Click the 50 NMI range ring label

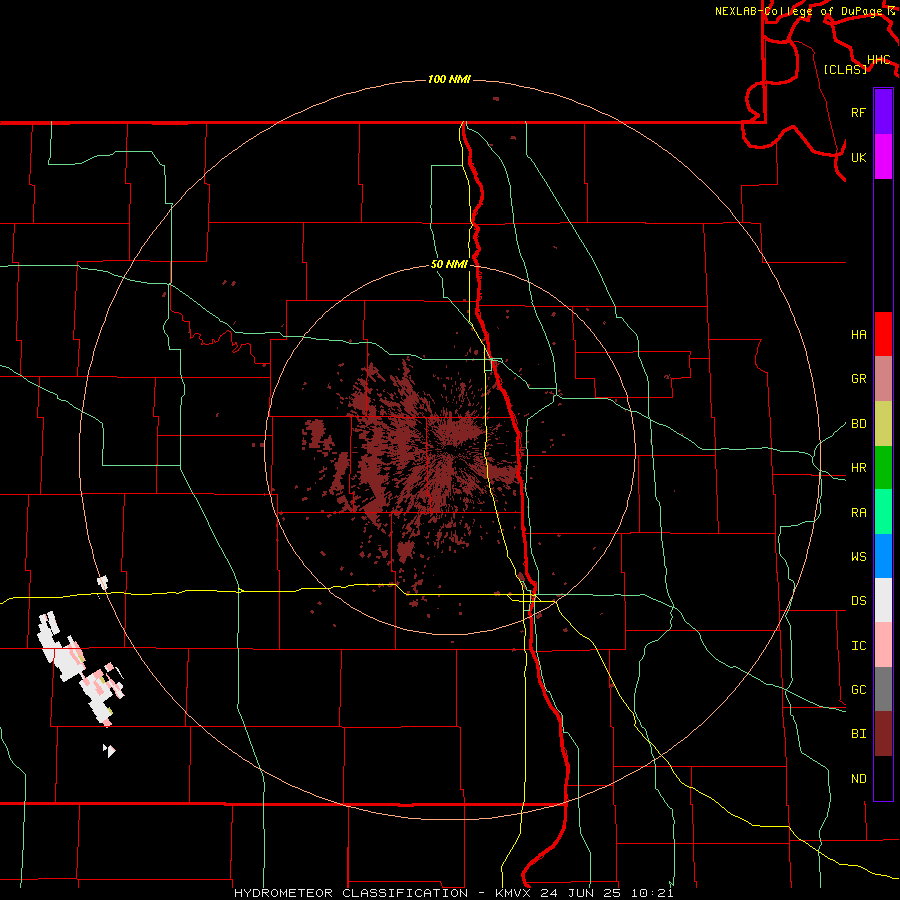449,264
